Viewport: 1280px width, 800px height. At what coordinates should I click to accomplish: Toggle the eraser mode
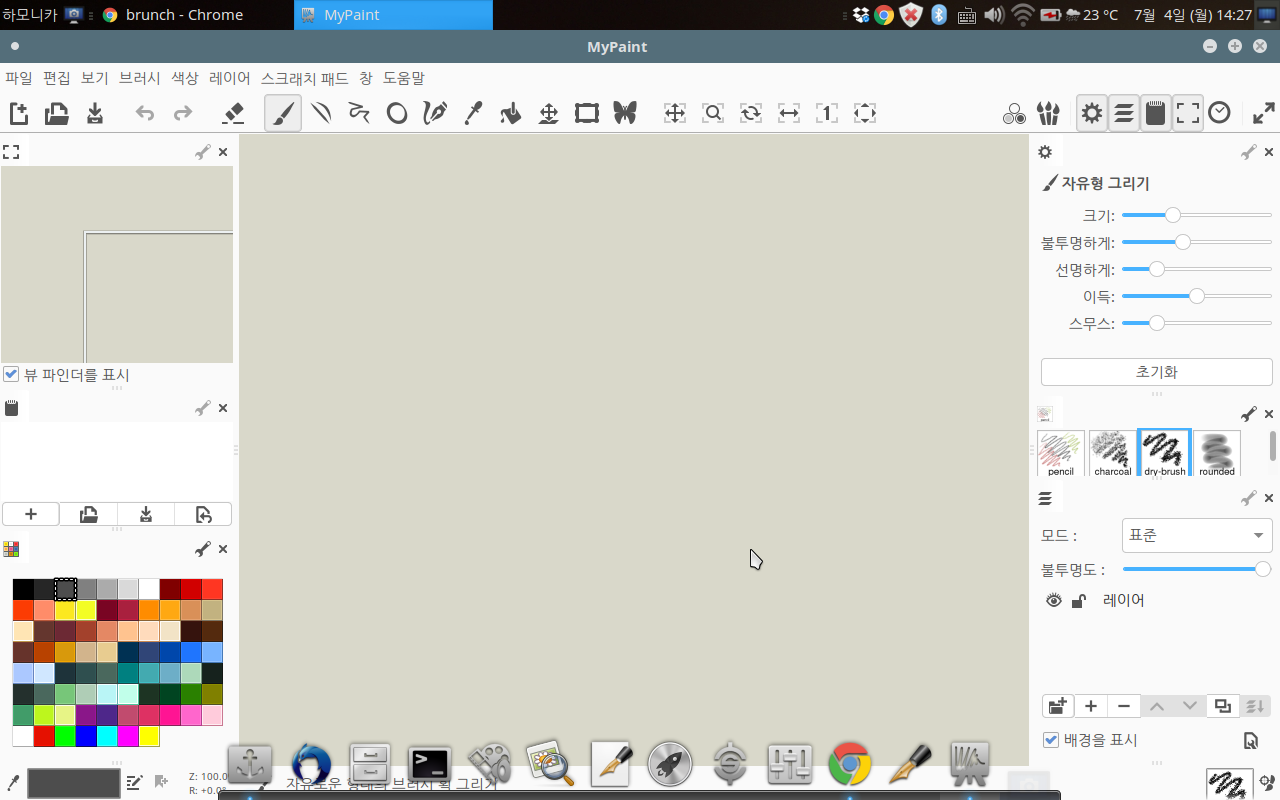[233, 113]
